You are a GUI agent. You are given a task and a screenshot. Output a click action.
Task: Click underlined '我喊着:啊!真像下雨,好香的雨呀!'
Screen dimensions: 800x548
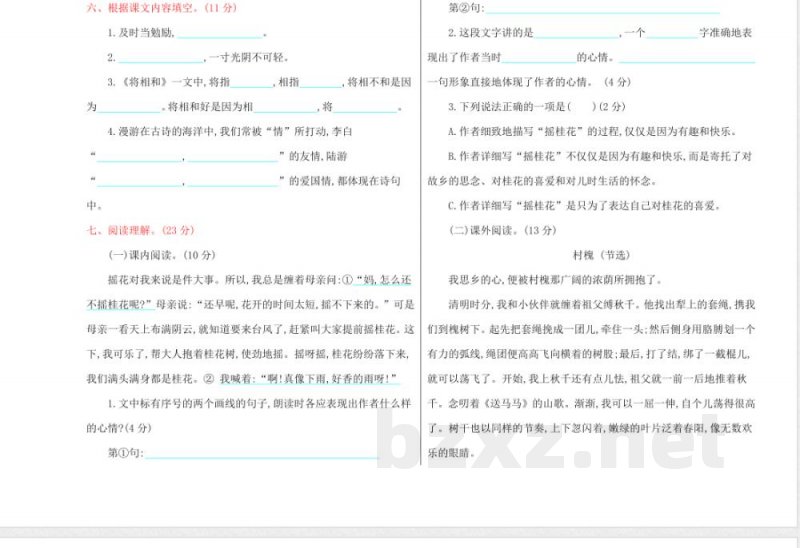pyautogui.click(x=309, y=379)
